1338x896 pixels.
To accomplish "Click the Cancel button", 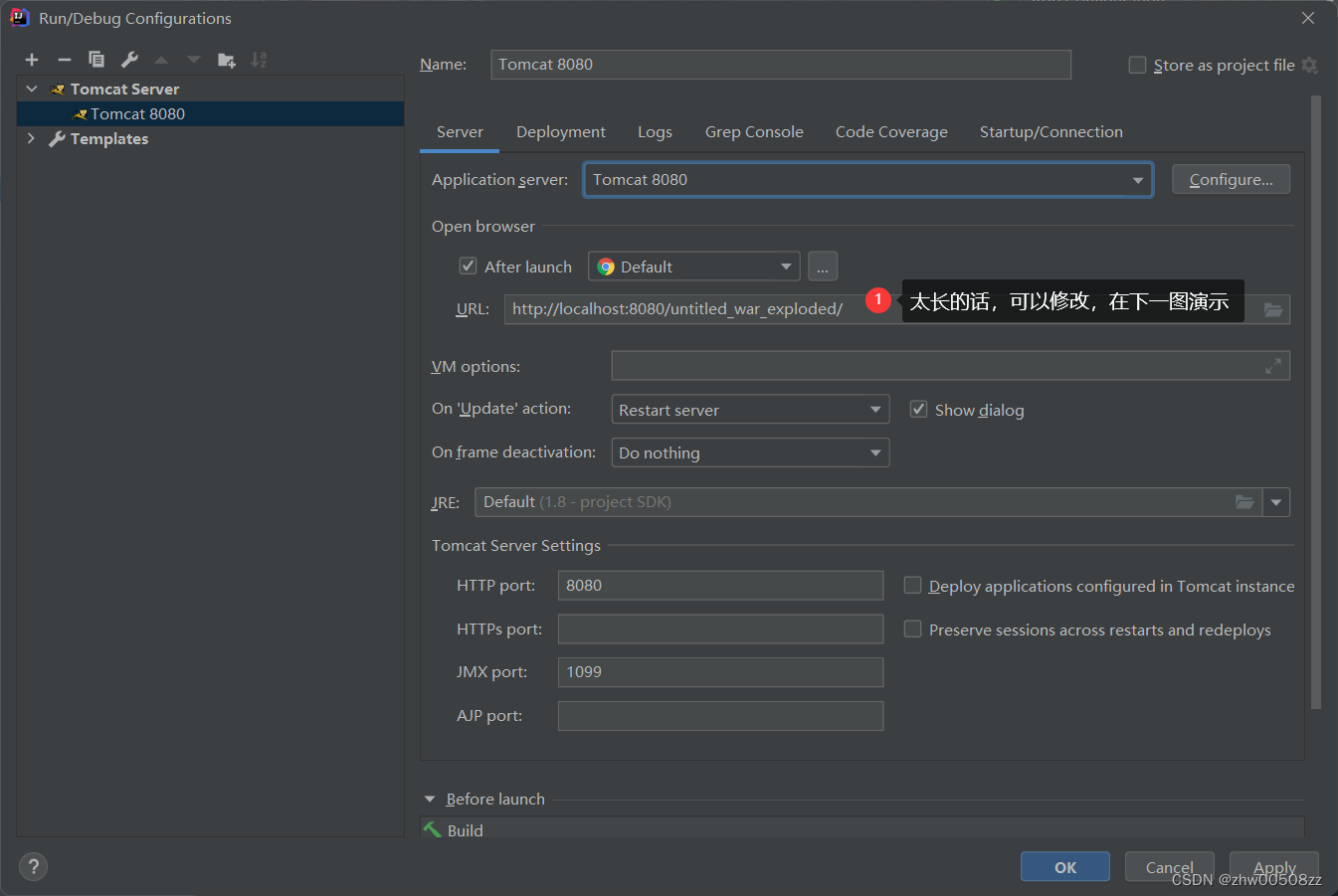I will click(x=1170, y=867).
